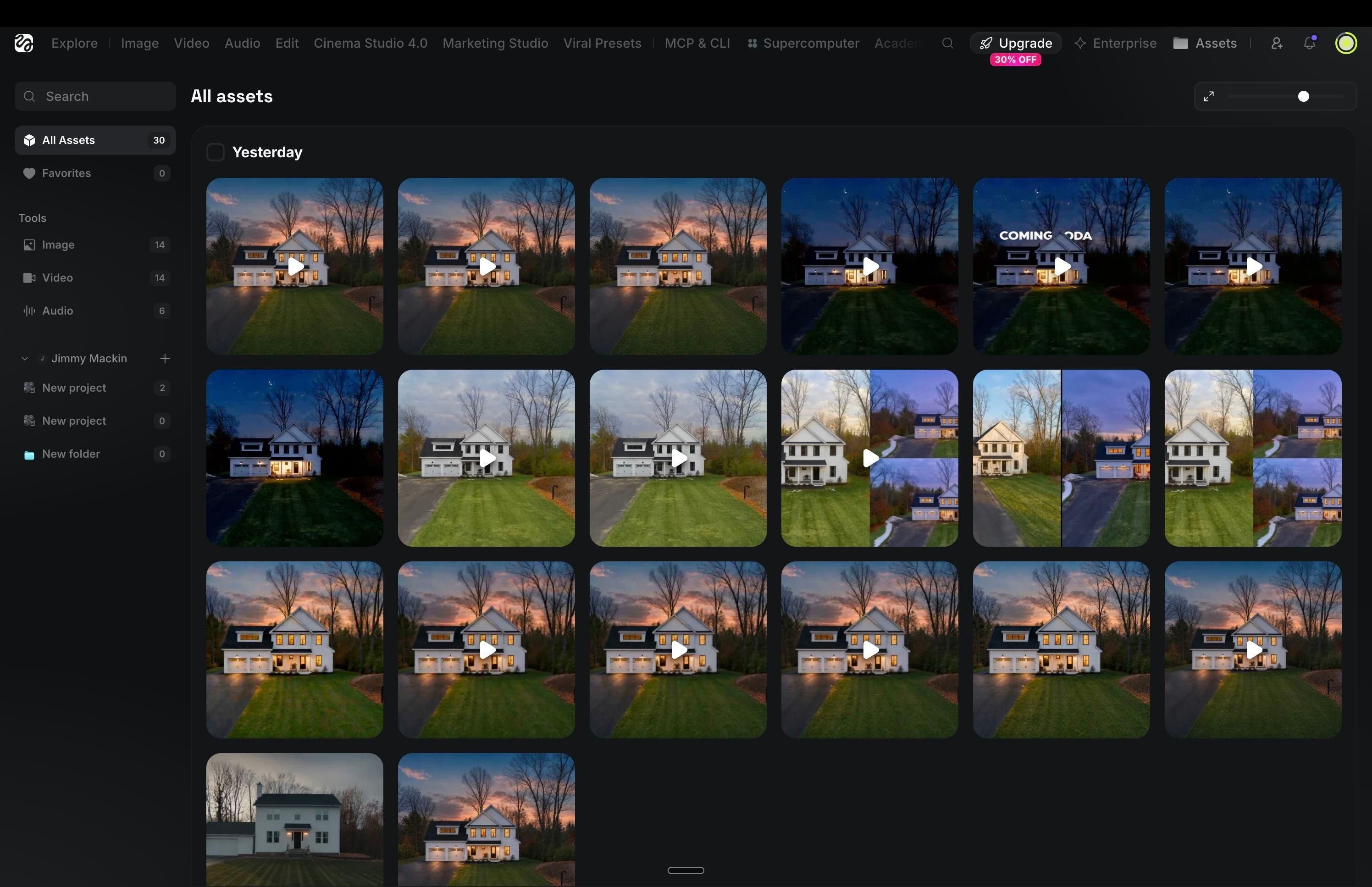
Task: Open the user avatar profile menu
Action: pyautogui.click(x=1345, y=43)
